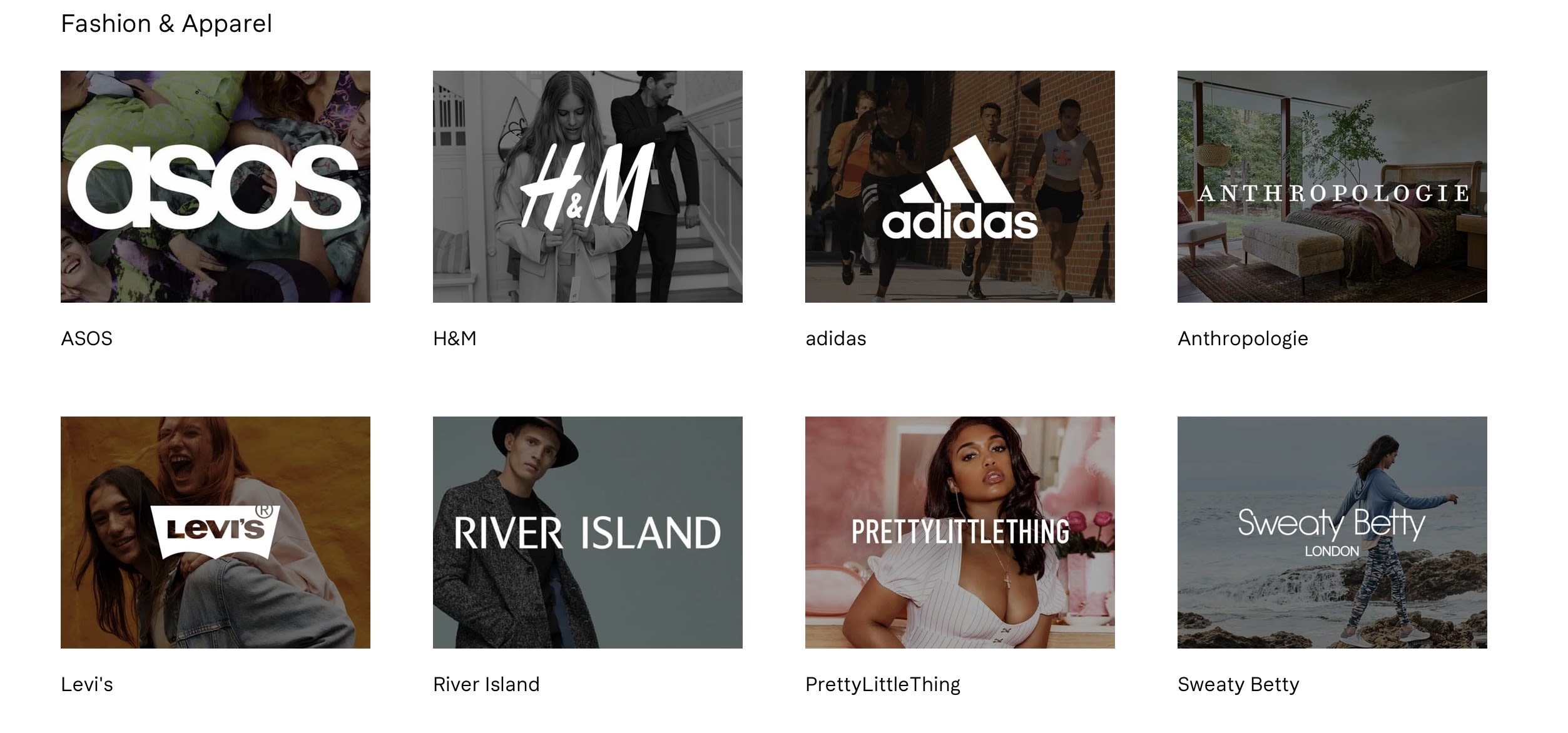Open the Anthropologie caption link
Viewport: 1568px width, 733px height.
point(1243,339)
